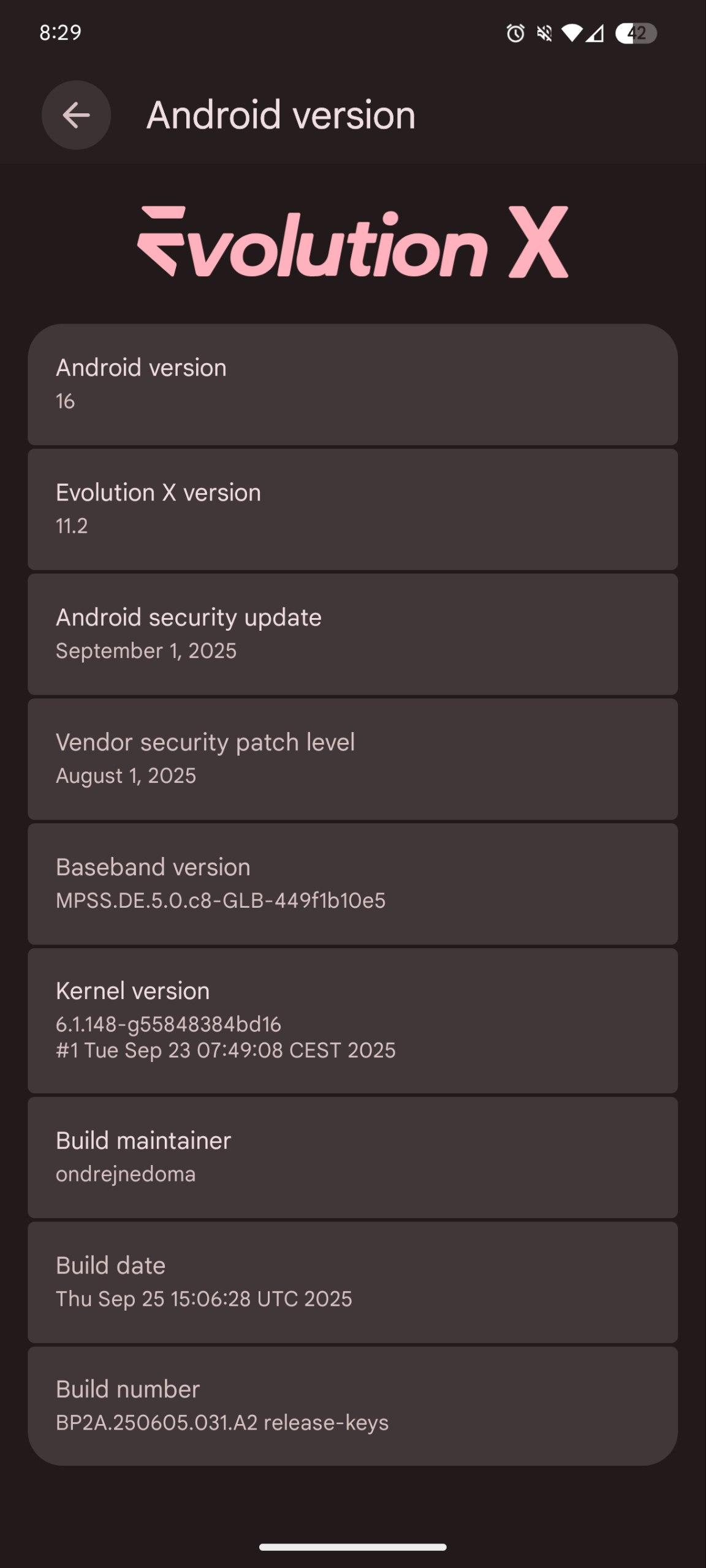Tap the 8:29 status bar clock
This screenshot has width=706, height=1568.
coord(61,32)
